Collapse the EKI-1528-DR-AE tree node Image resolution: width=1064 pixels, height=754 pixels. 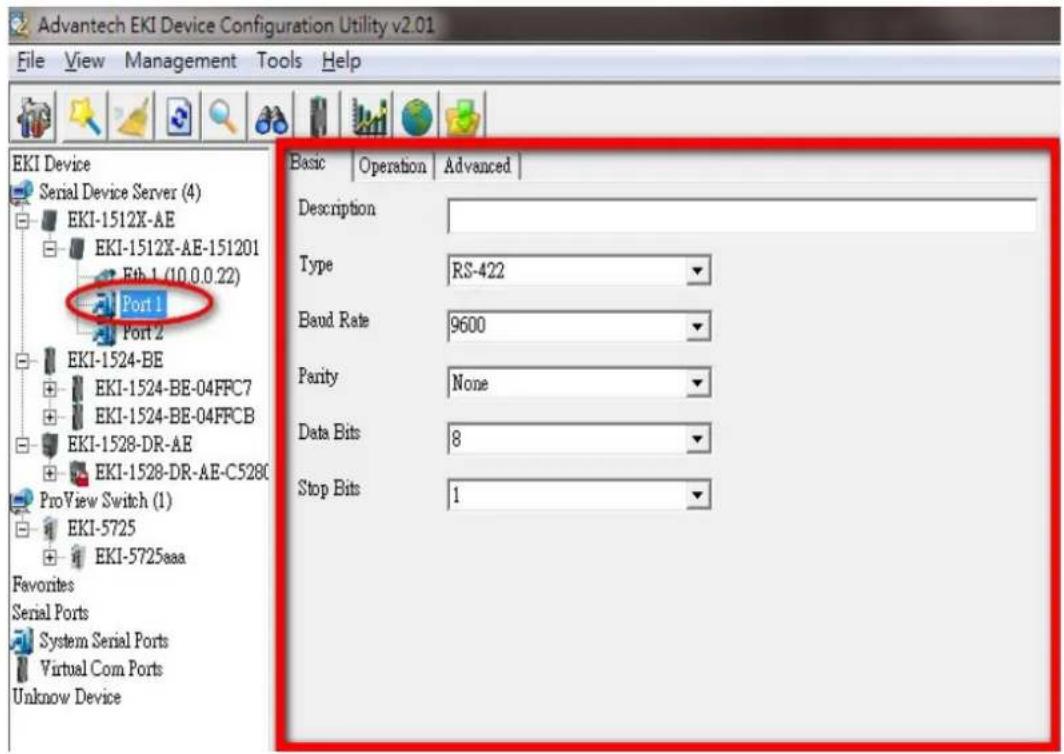point(22,445)
